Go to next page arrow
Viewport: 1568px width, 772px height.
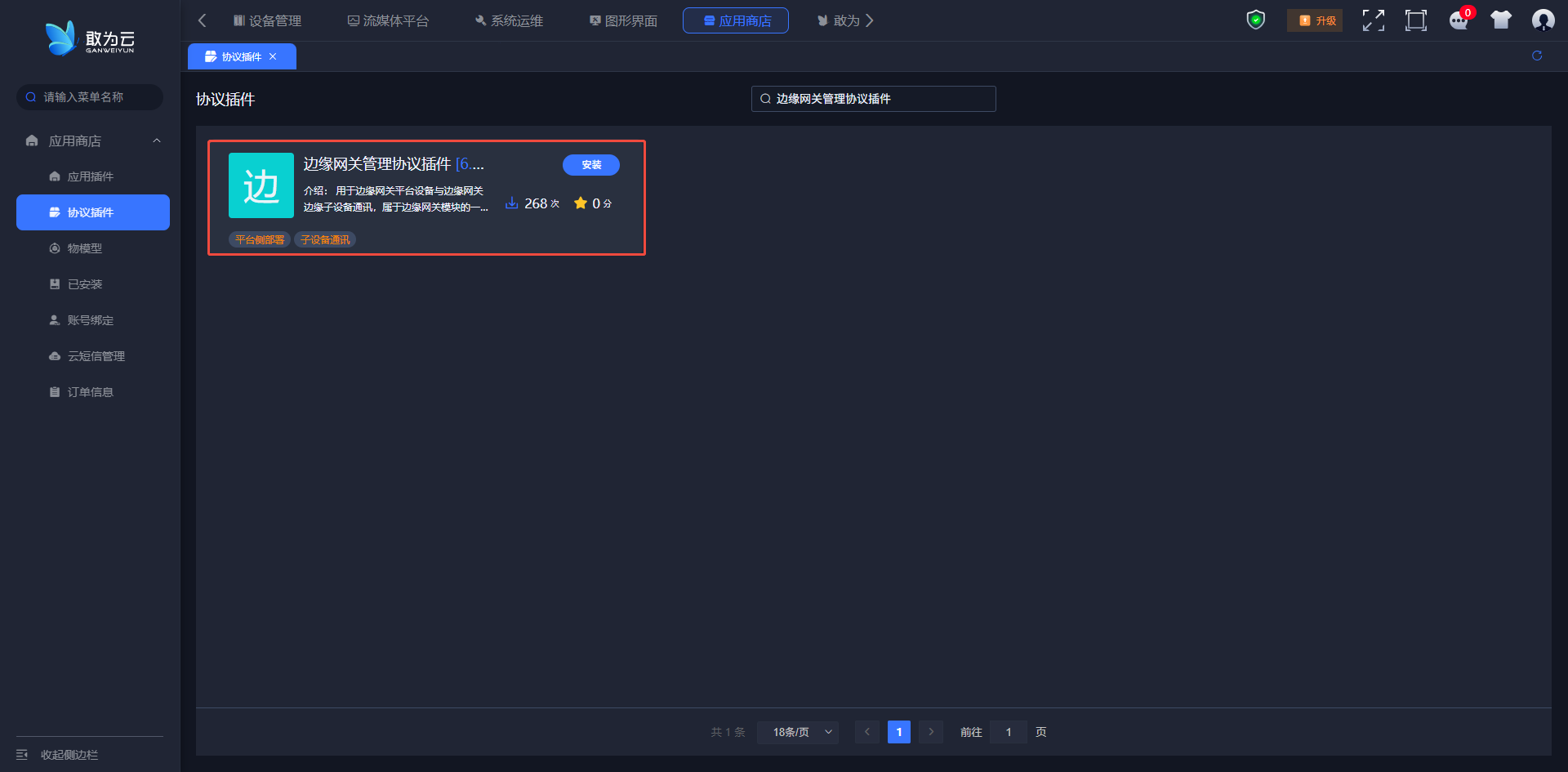pos(931,732)
